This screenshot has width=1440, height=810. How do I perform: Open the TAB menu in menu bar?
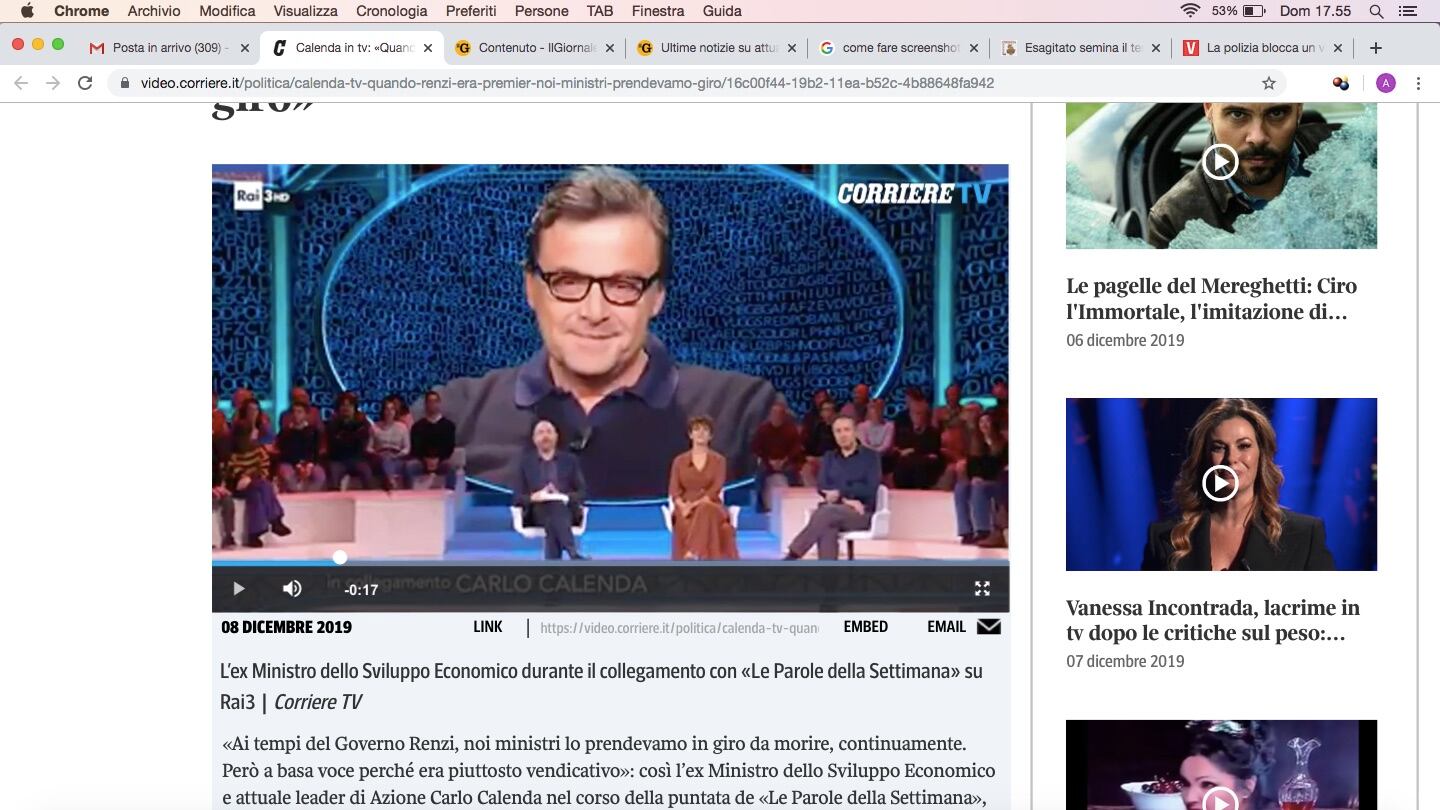(x=600, y=11)
